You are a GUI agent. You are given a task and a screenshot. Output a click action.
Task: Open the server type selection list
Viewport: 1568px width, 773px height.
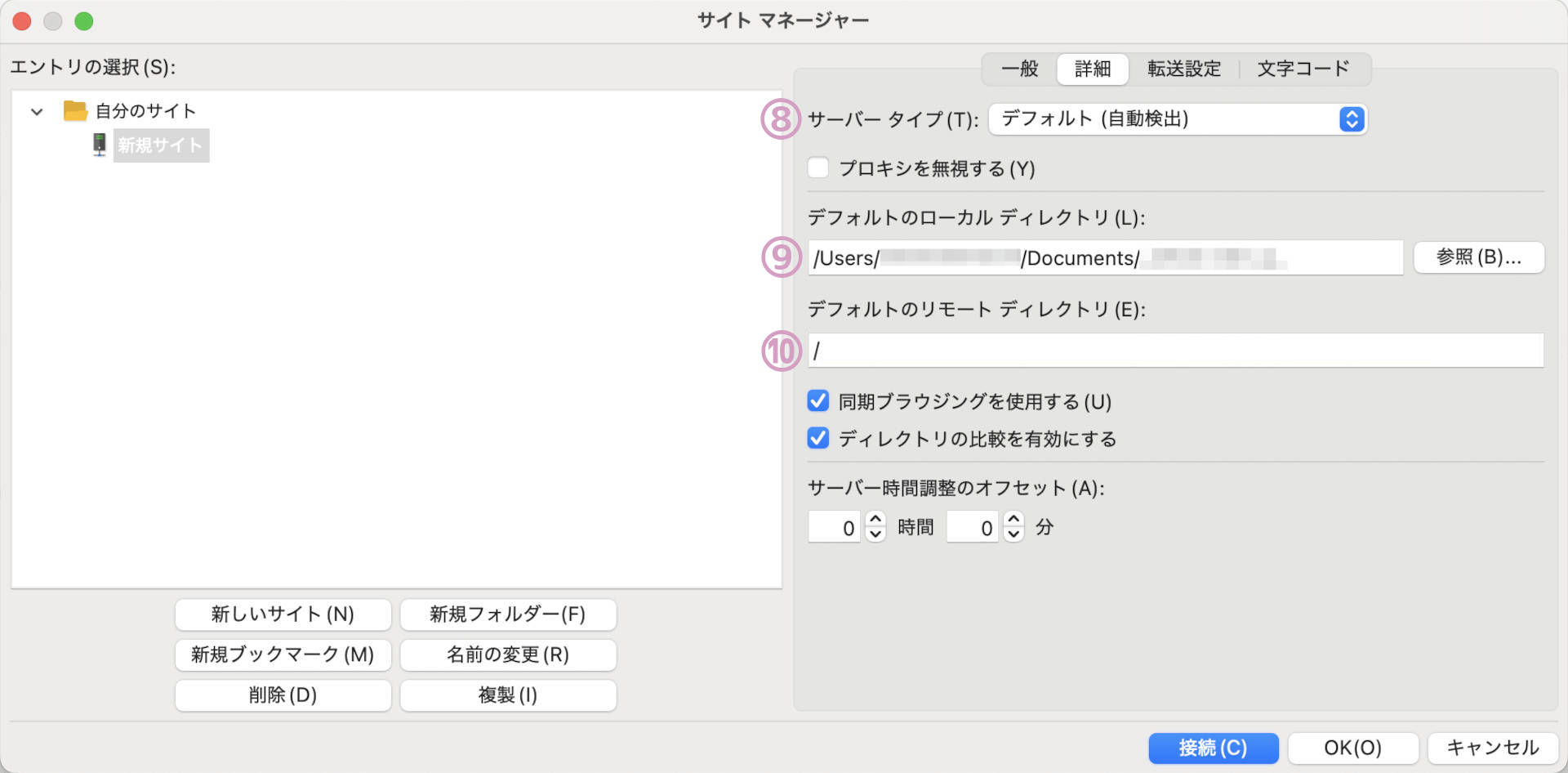(1176, 119)
